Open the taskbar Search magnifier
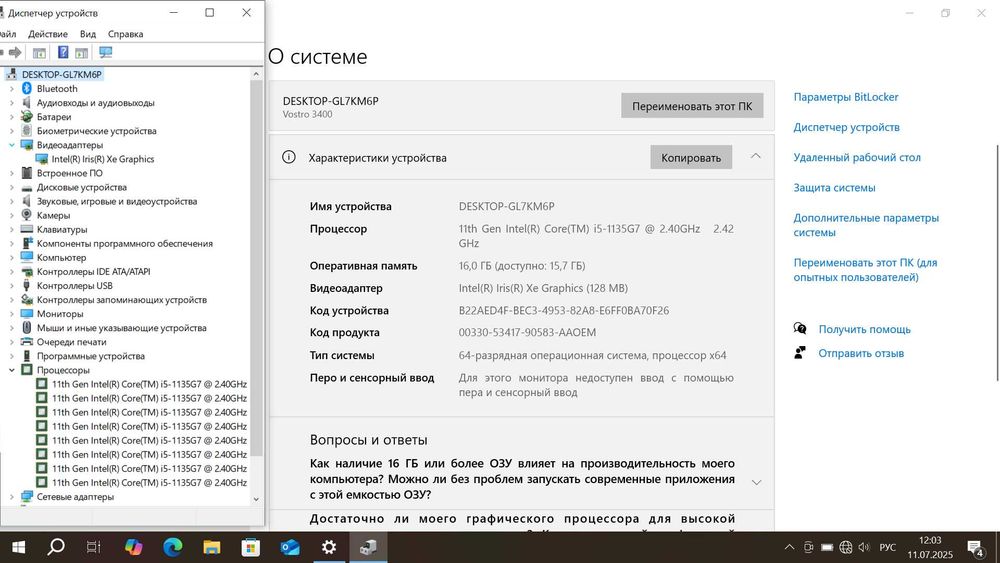The image size is (1000, 563). (56, 546)
